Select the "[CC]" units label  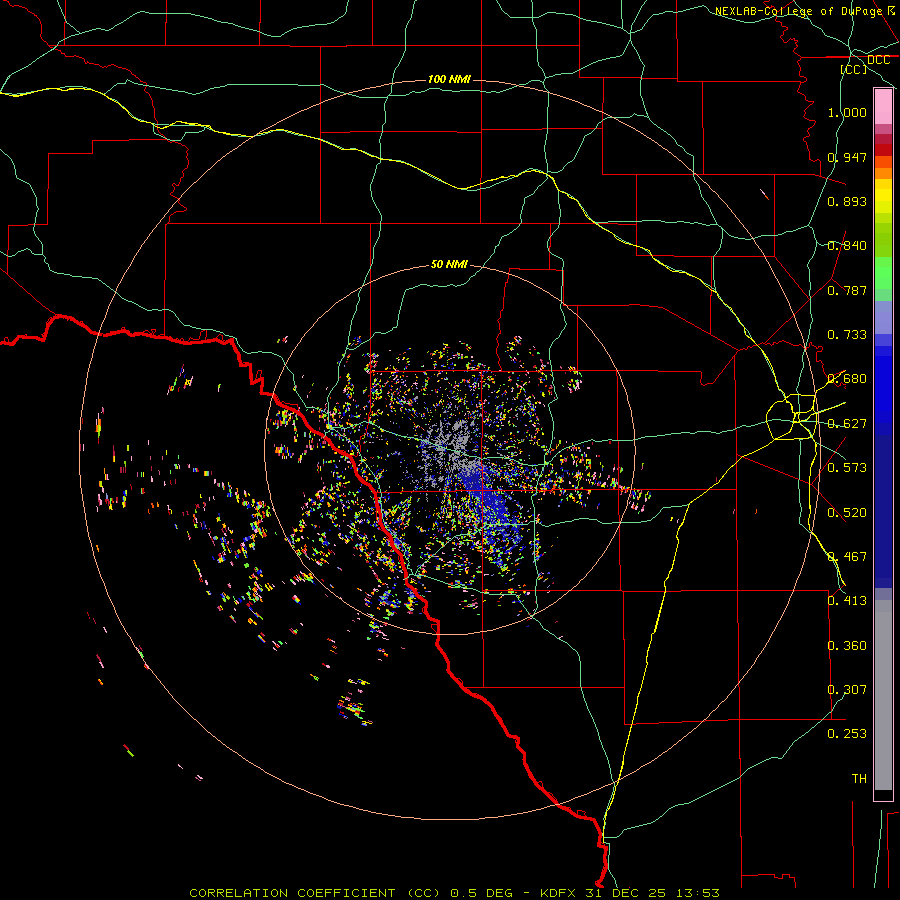click(854, 69)
